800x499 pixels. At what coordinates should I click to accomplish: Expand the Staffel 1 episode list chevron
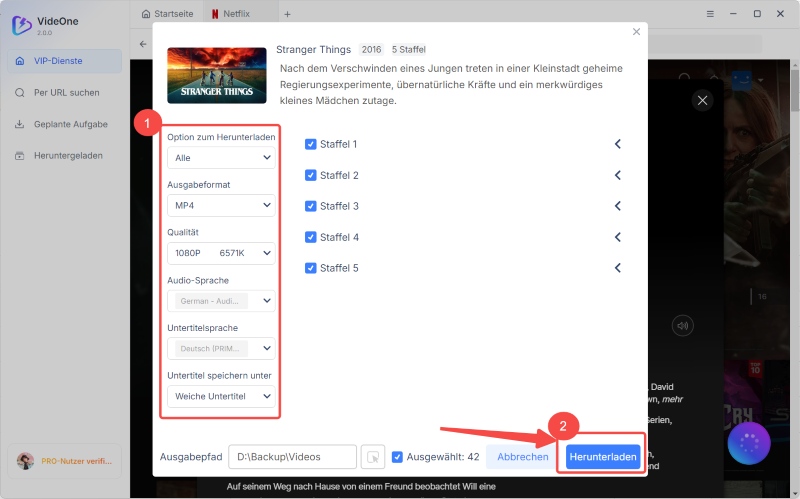tap(617, 144)
